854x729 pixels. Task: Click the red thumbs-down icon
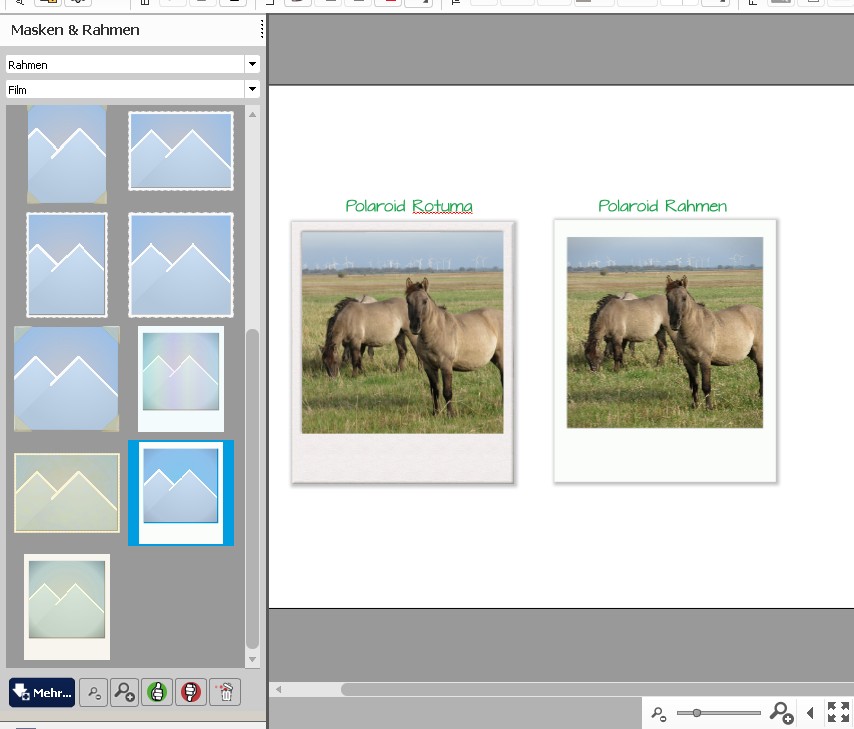[x=191, y=692]
